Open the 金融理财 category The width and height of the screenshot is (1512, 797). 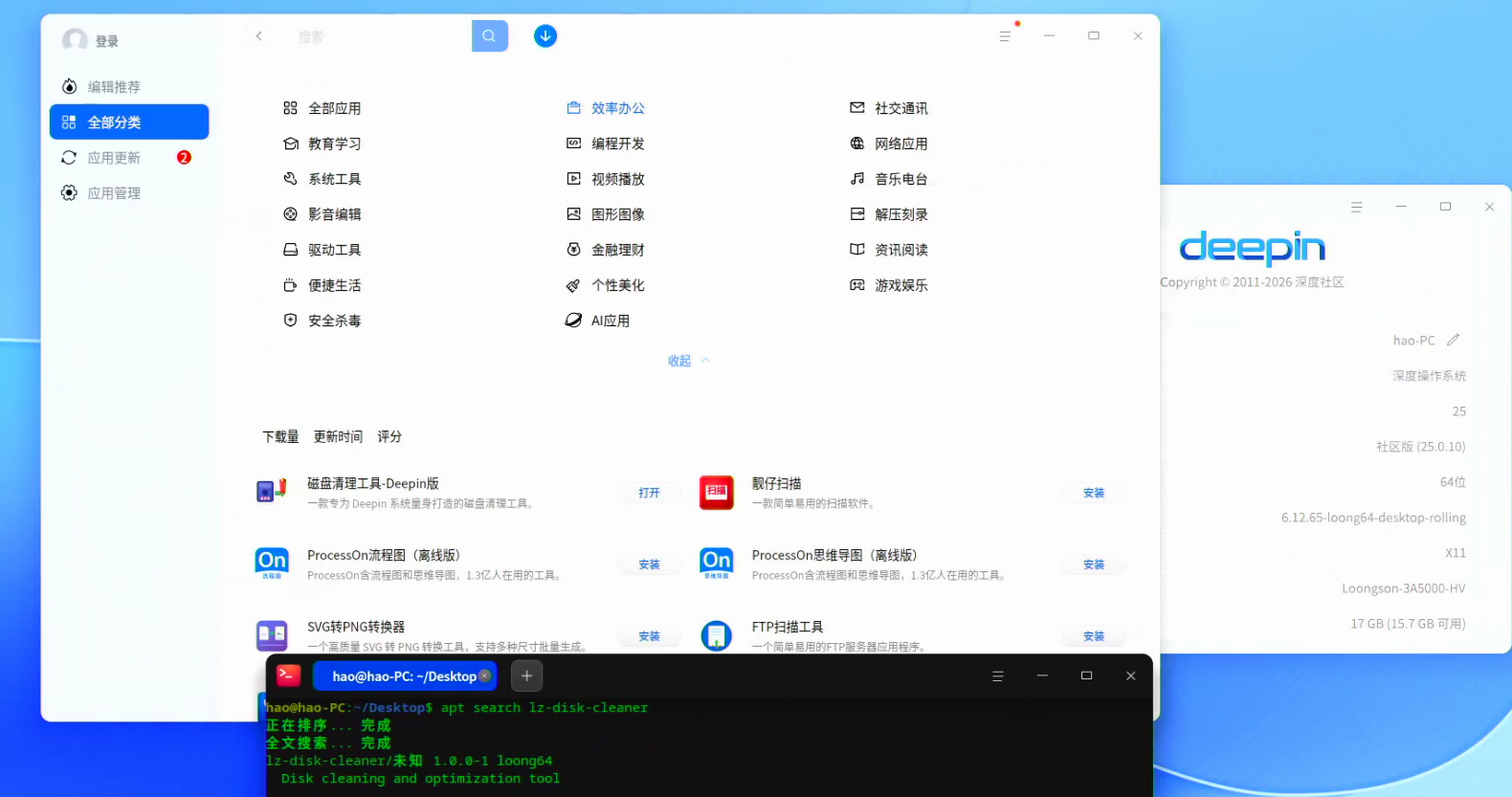pyautogui.click(x=606, y=250)
